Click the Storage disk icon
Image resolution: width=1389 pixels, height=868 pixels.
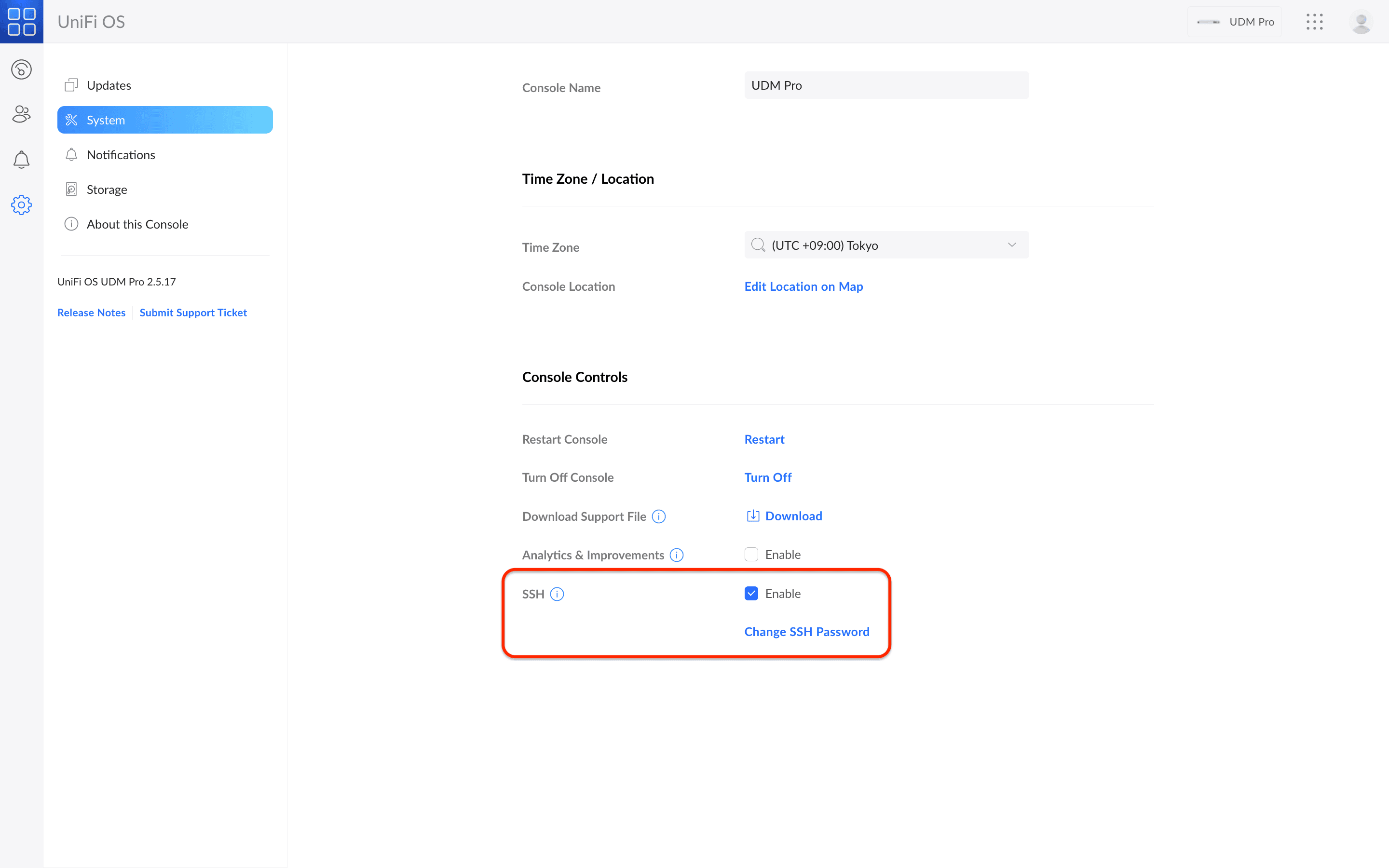71,190
